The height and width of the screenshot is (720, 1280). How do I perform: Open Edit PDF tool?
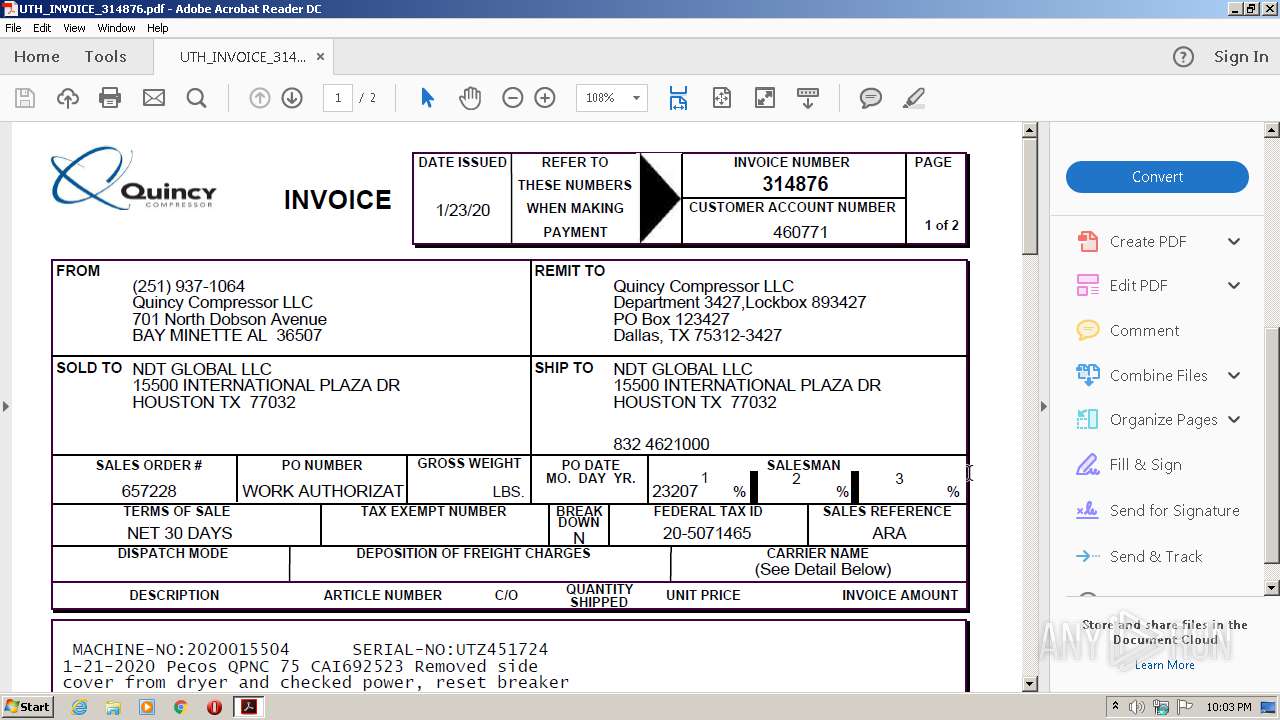pos(1138,285)
